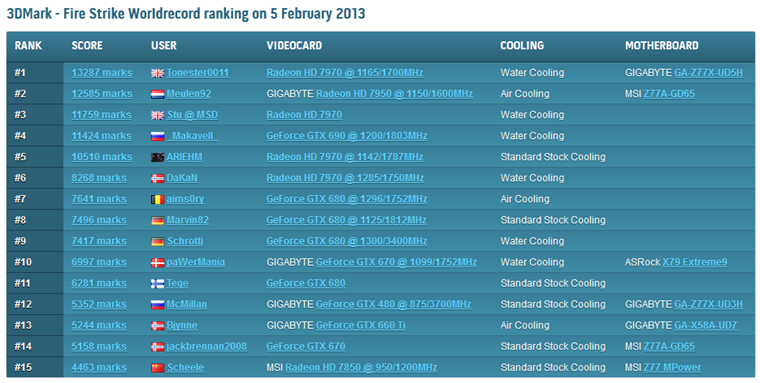Open GeForce GTX 670 @ 1099/1752MHz link

pos(396,262)
